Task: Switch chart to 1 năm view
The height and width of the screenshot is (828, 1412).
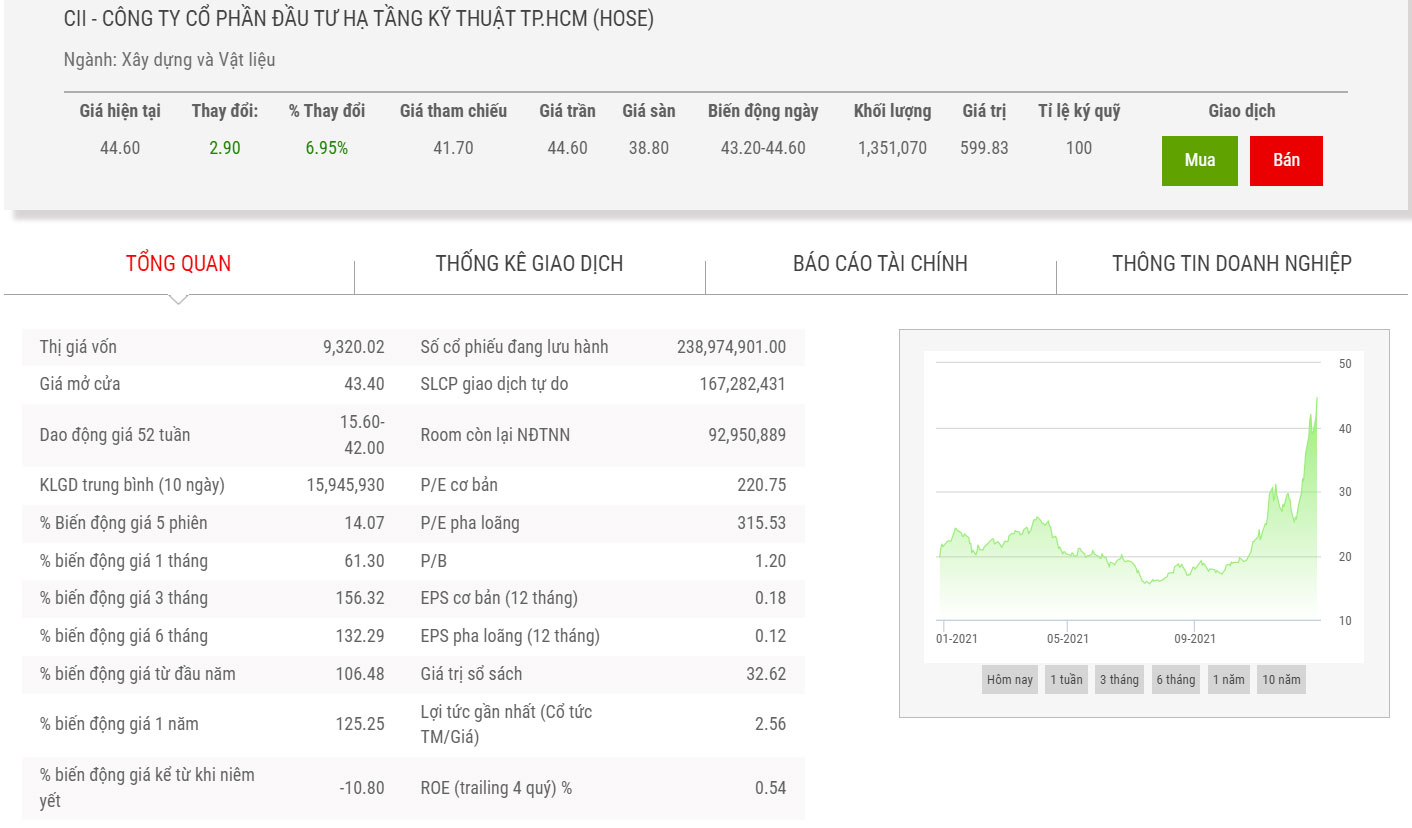Action: pyautogui.click(x=1228, y=680)
